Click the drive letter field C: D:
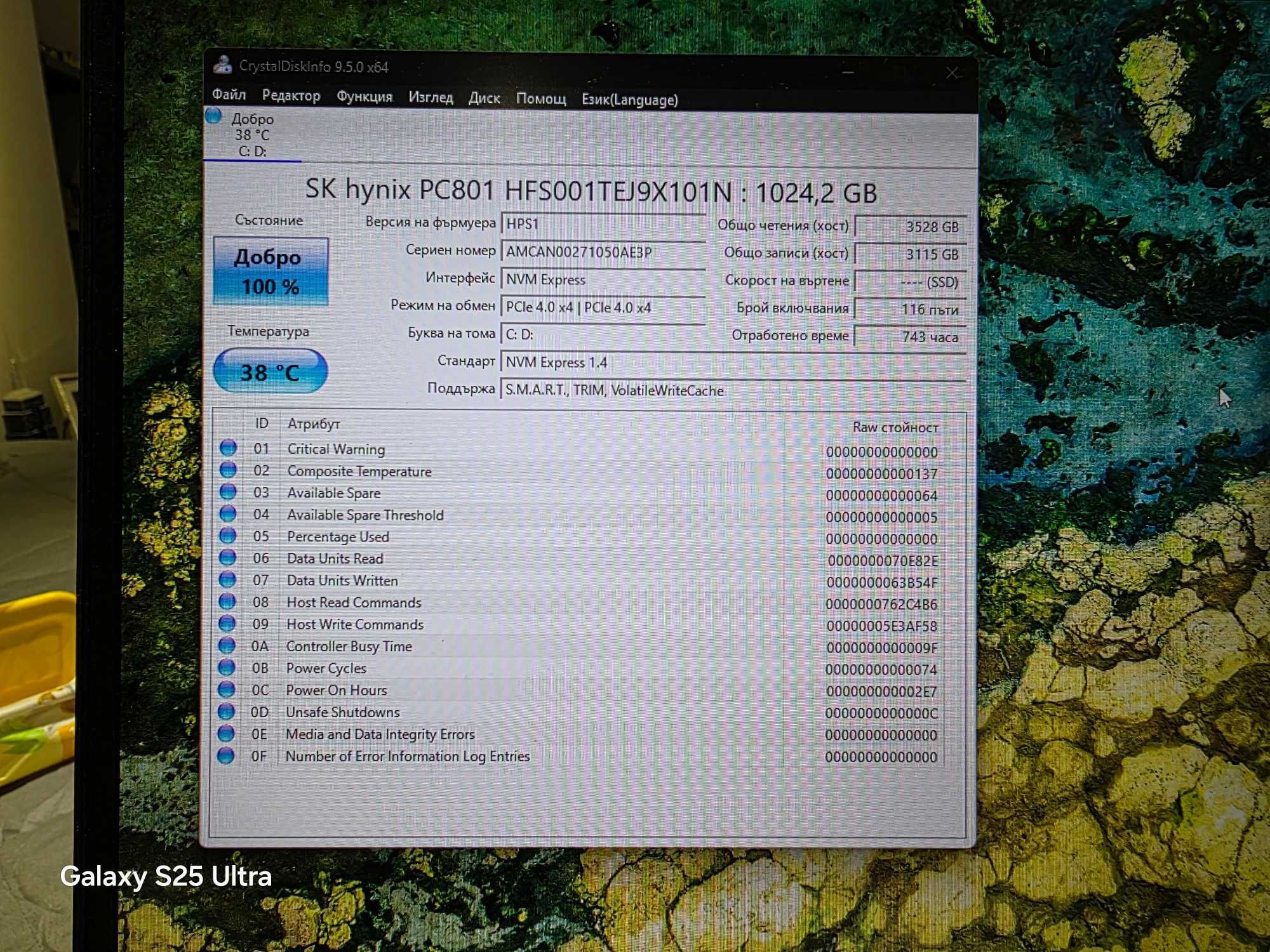The image size is (1270, 952). pos(603,334)
